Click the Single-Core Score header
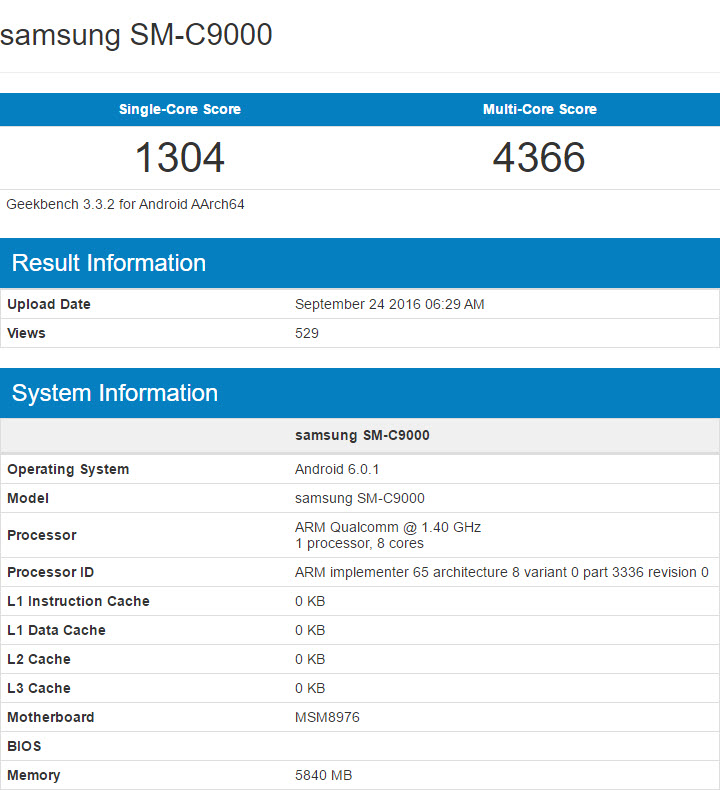Screen dimensions: 720x790 click(180, 109)
